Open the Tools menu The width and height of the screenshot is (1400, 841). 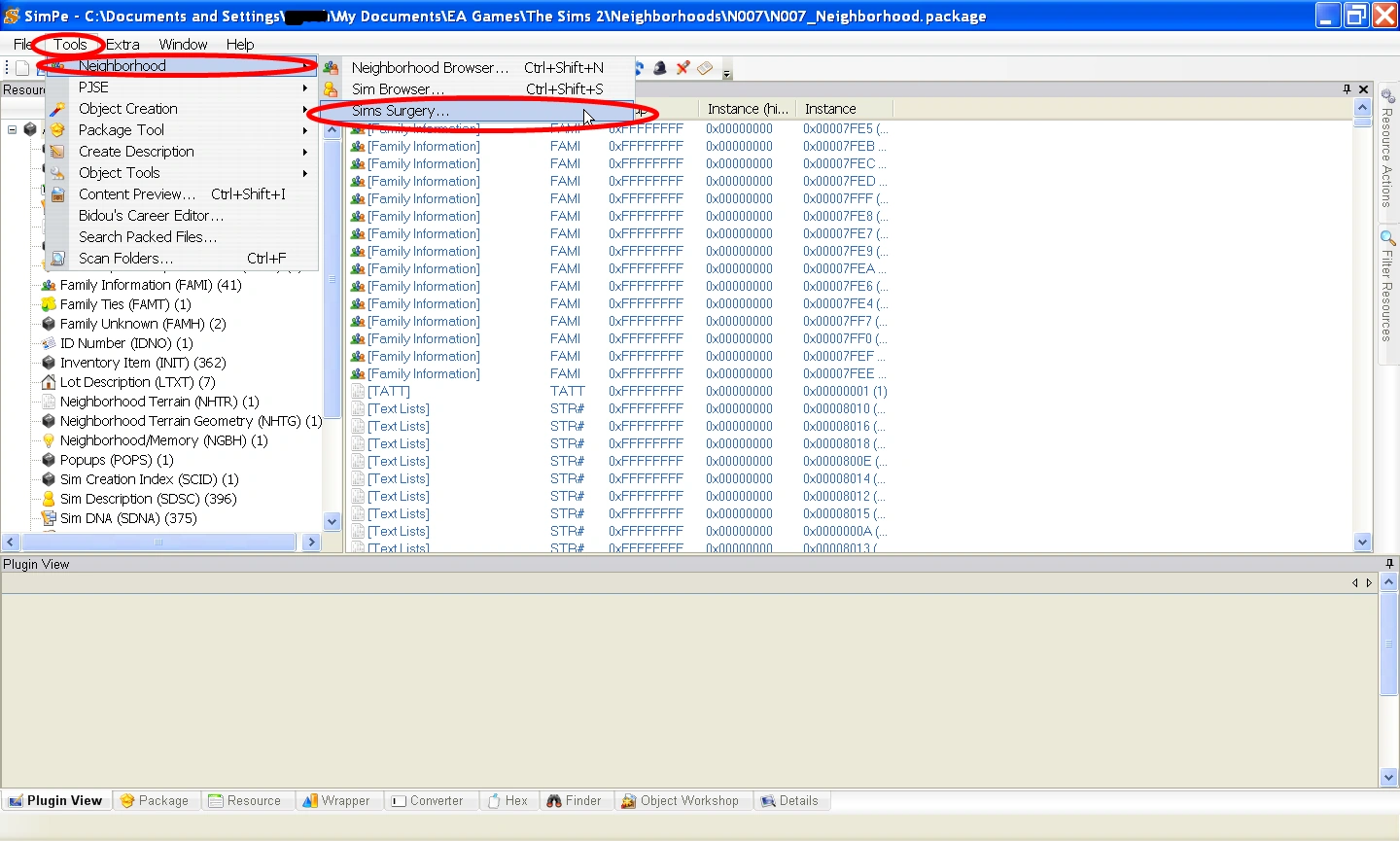70,44
